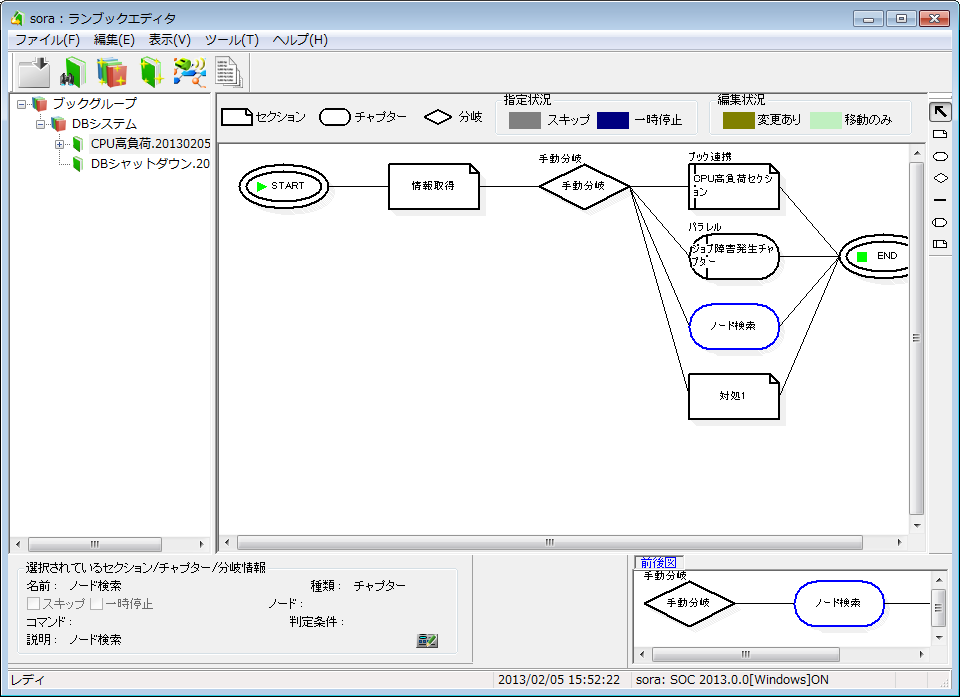The image size is (960, 697).
Task: Click the edit properties icon in info panel
Action: pos(427,641)
